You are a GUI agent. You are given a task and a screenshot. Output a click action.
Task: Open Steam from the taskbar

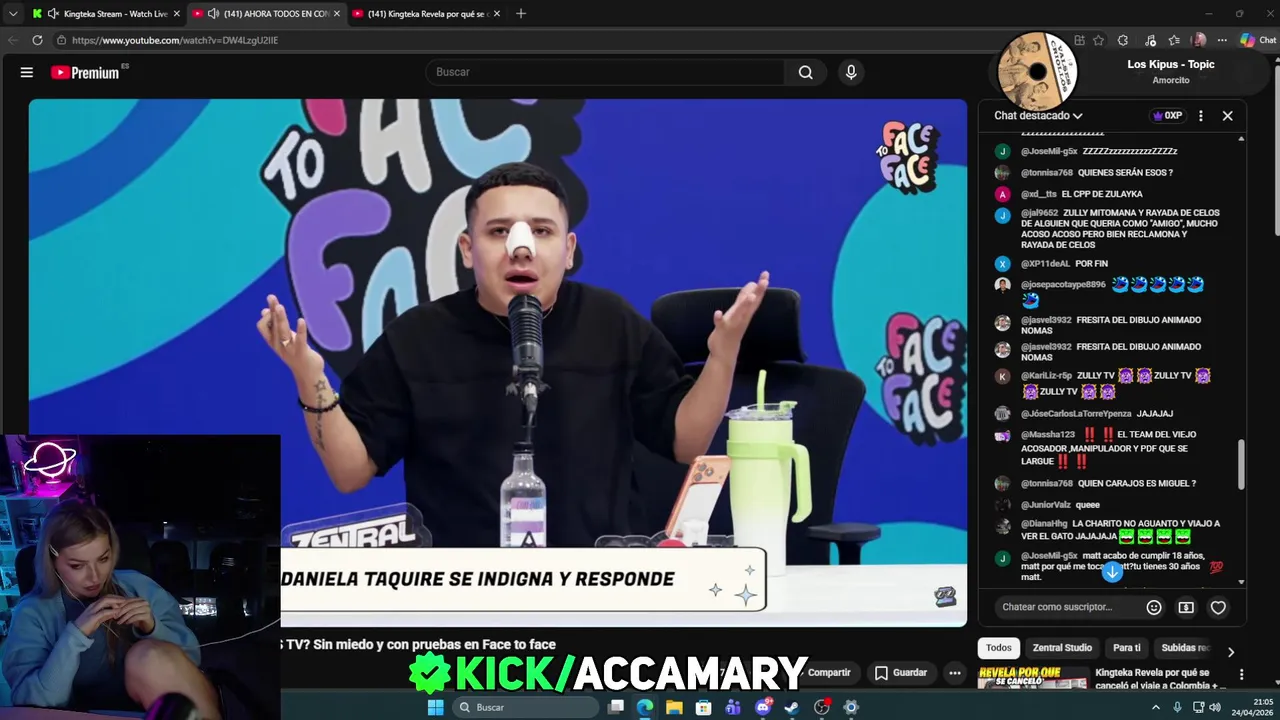coord(792,707)
